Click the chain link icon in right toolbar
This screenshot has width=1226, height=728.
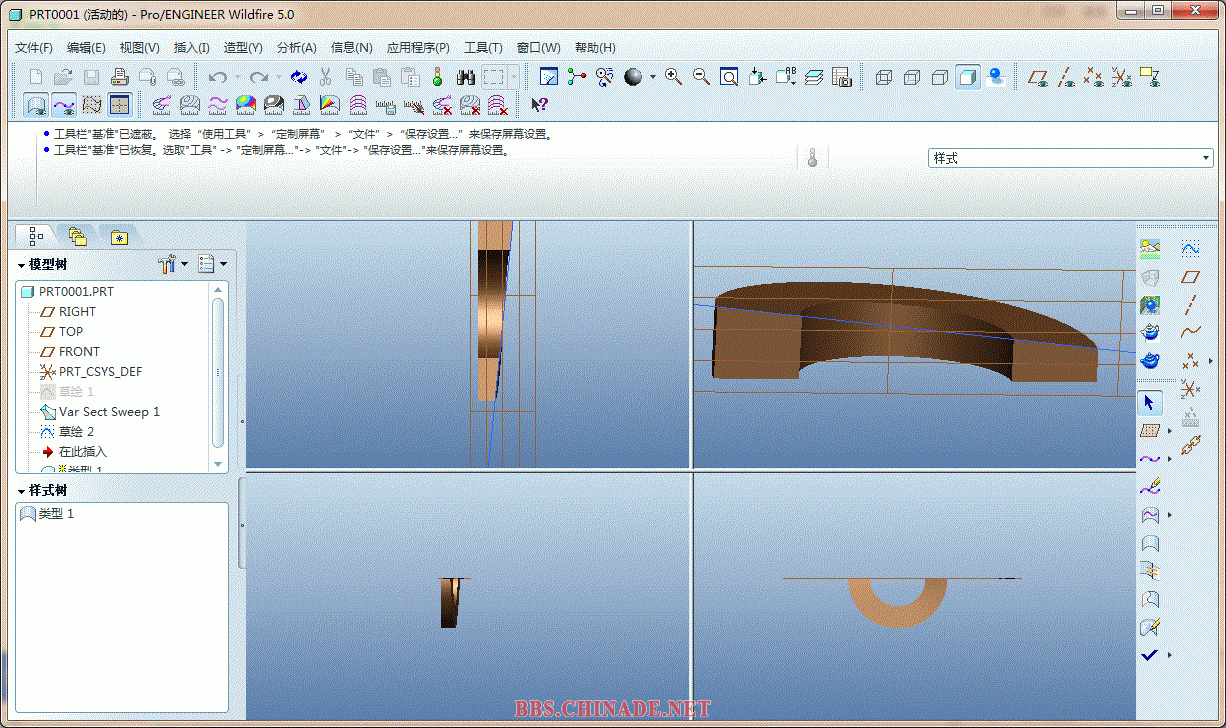coord(1190,445)
